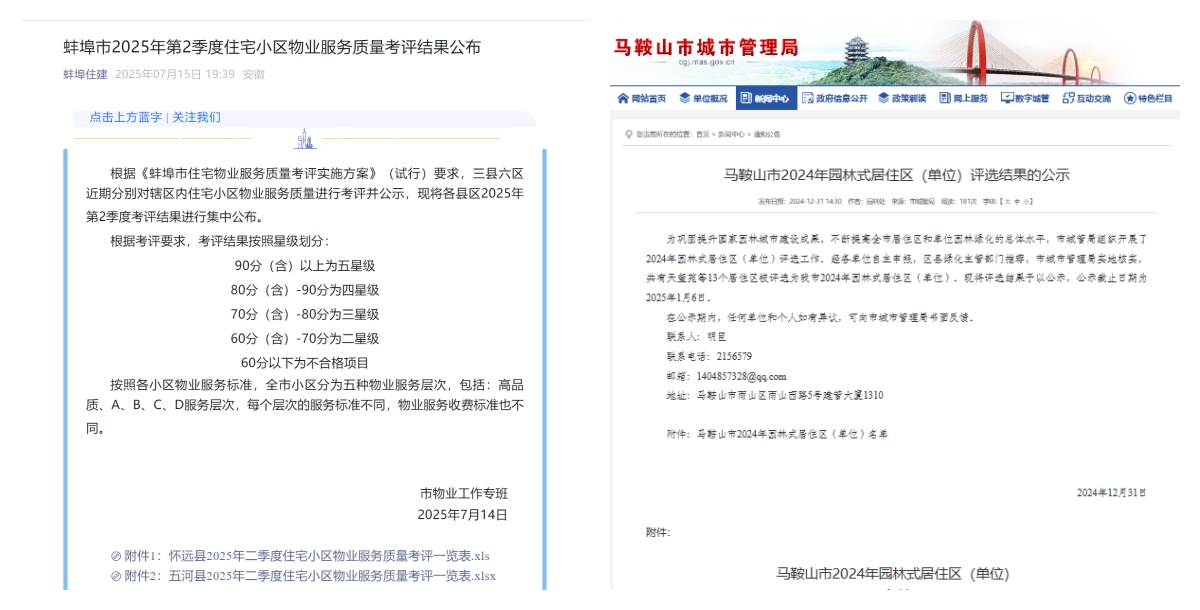Set font size to 小
The height and width of the screenshot is (610, 1200).
(x=1025, y=201)
